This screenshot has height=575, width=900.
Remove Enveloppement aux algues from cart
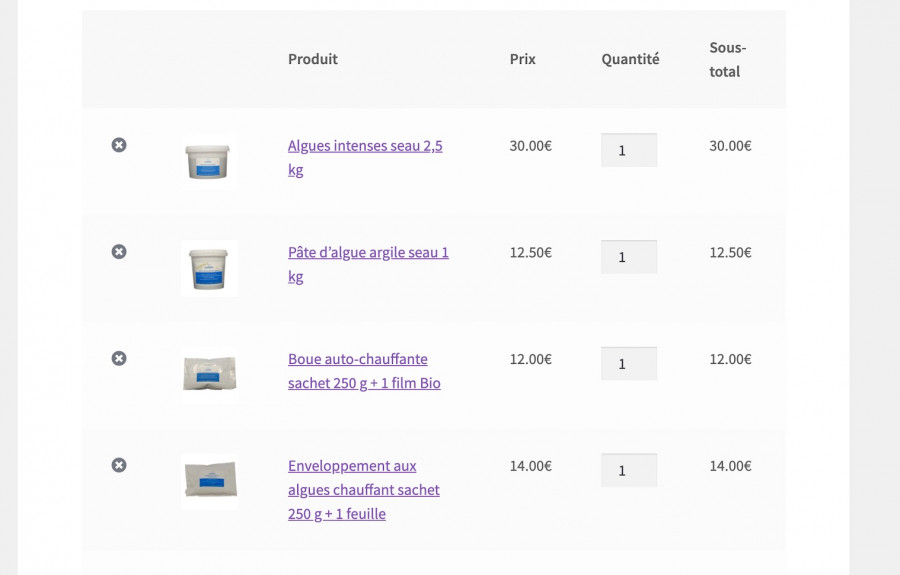(119, 465)
